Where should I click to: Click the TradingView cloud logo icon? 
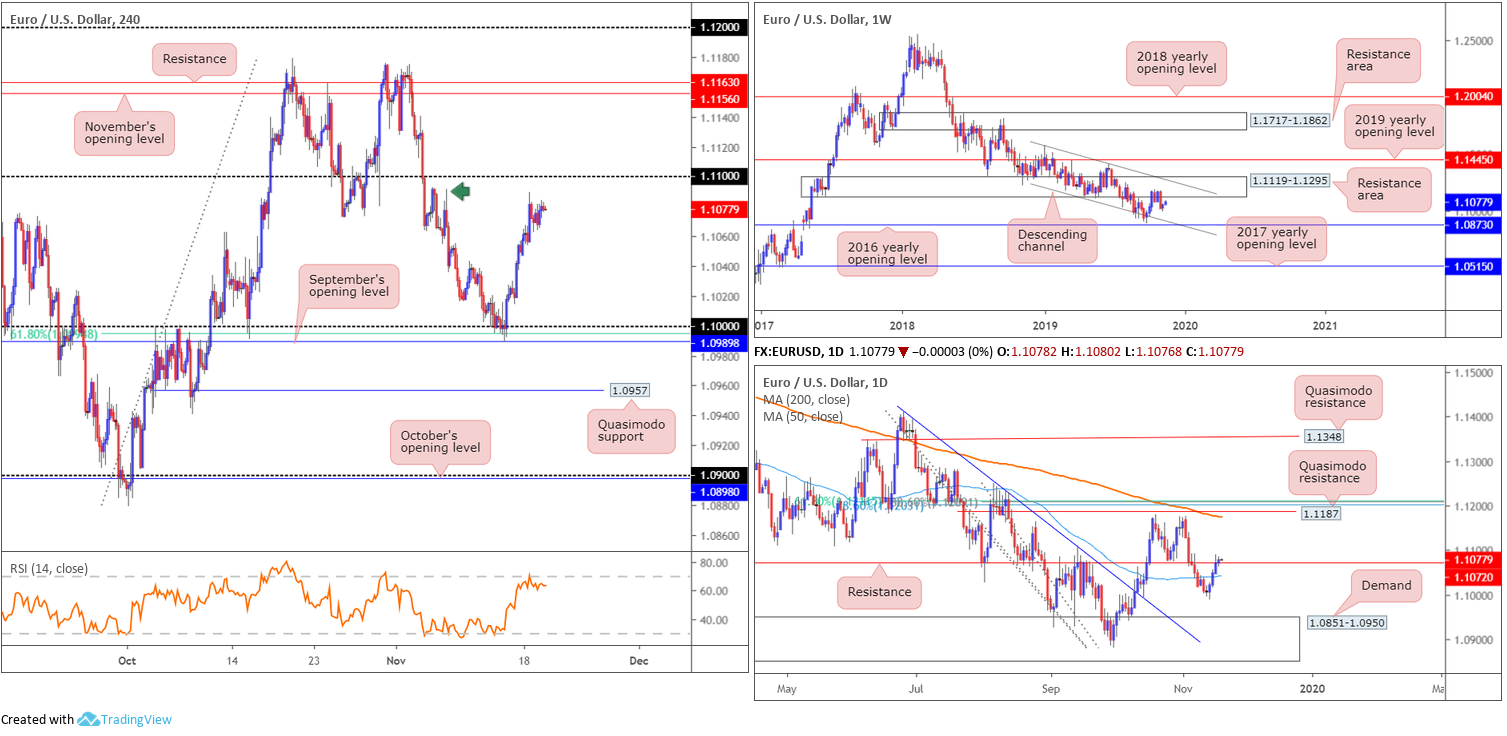click(x=88, y=719)
